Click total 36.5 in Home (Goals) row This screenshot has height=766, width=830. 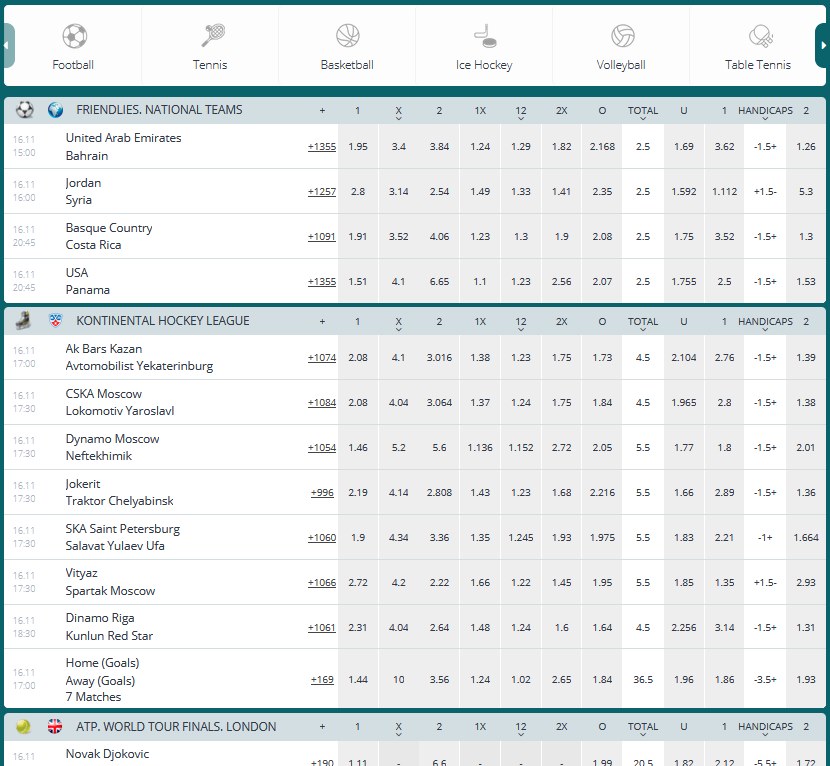643,679
